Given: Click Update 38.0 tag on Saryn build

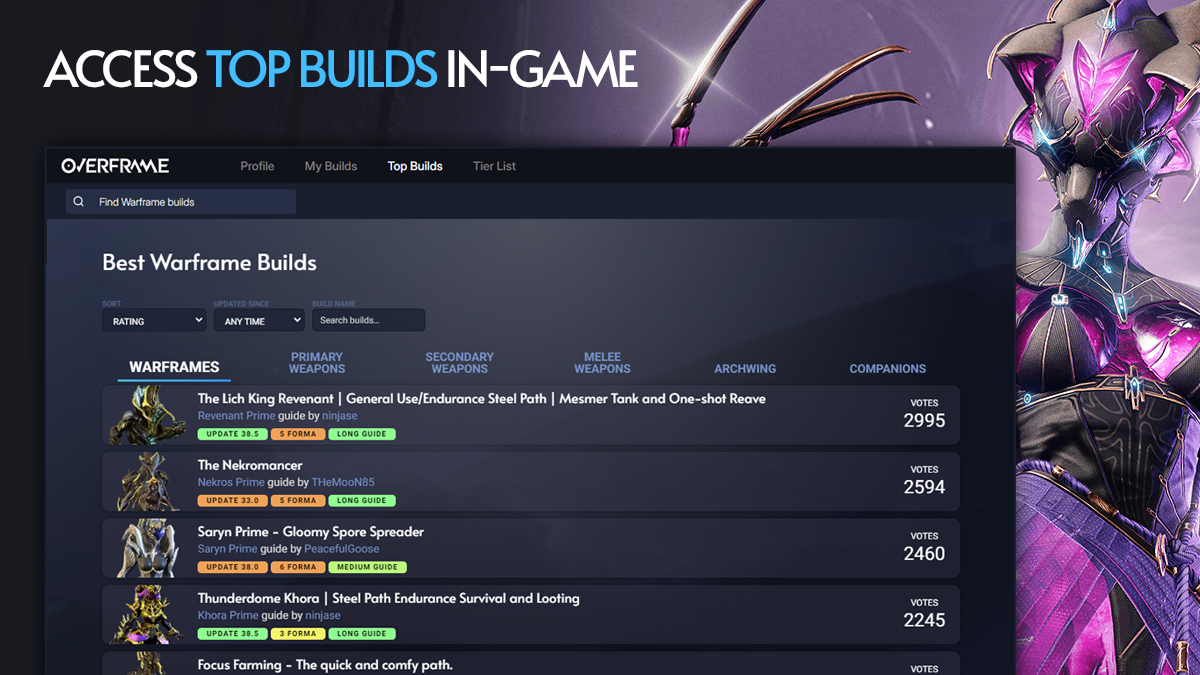Looking at the screenshot, I should coord(231,567).
